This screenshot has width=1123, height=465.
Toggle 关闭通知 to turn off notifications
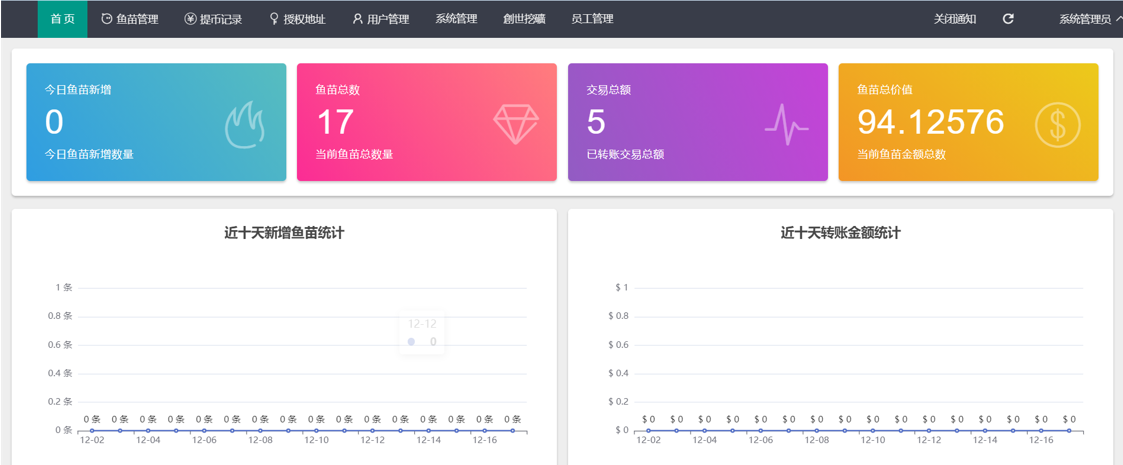tap(954, 19)
